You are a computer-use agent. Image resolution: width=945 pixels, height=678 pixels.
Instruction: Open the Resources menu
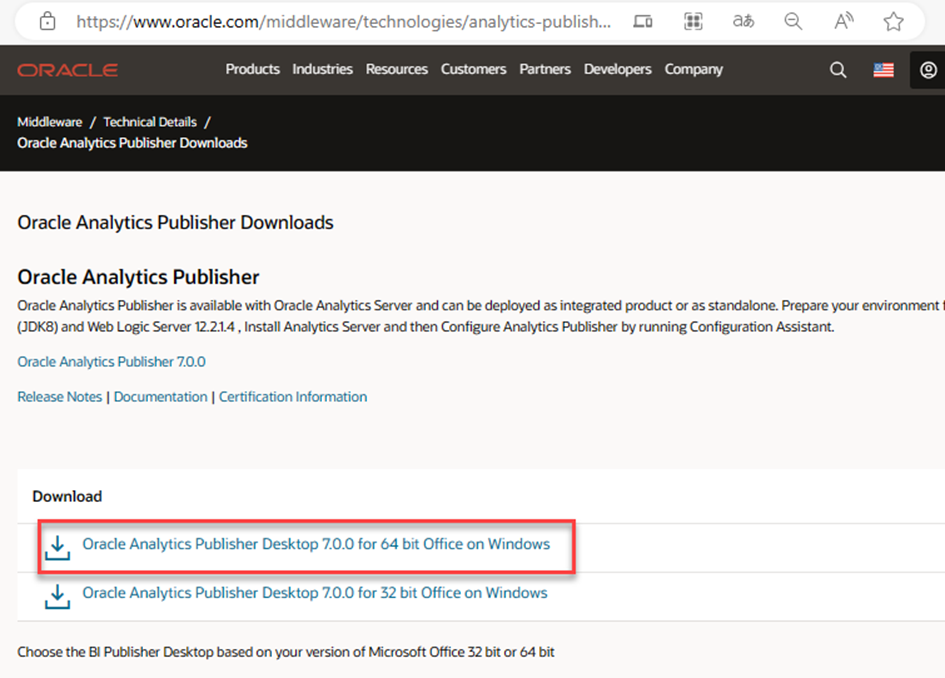click(397, 69)
